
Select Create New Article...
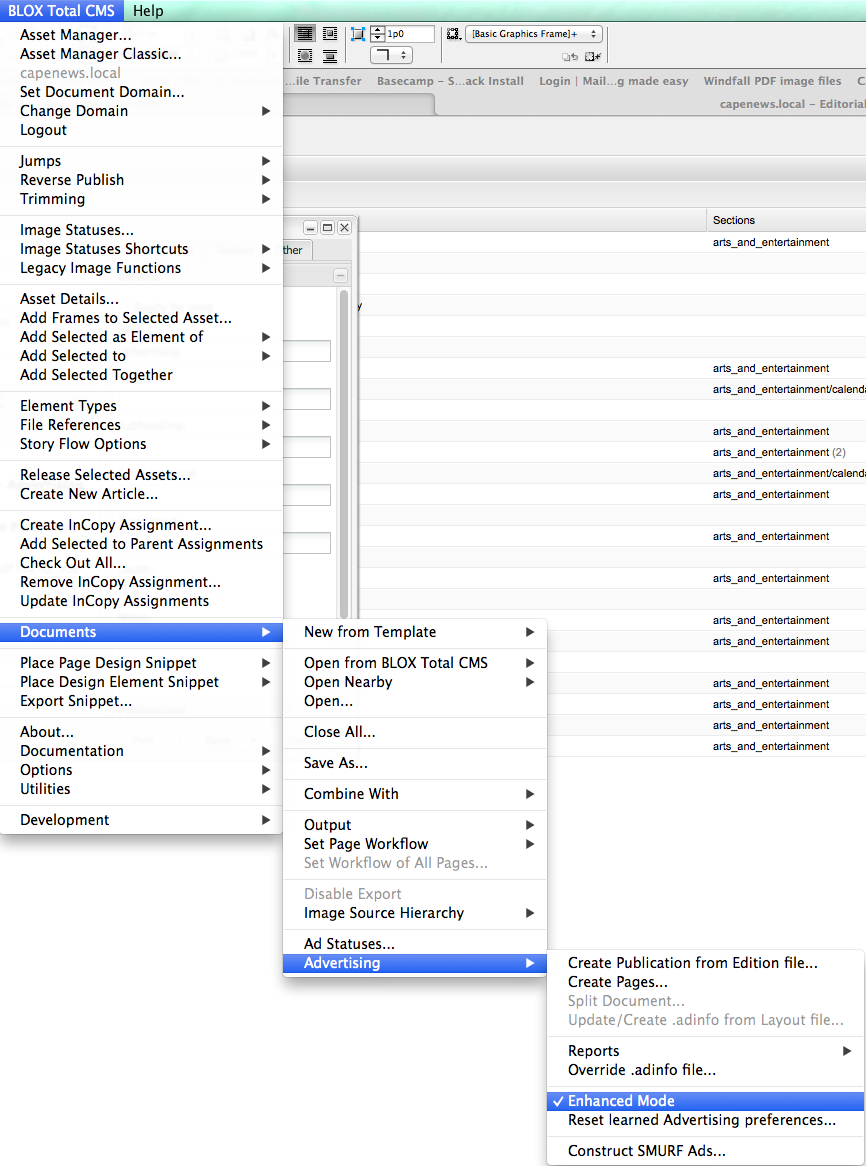141,494
